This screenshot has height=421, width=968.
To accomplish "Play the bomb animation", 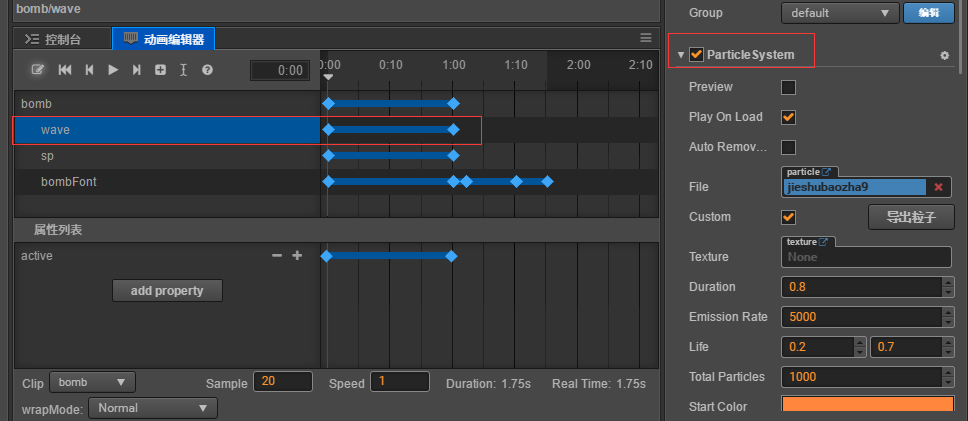I will pyautogui.click(x=113, y=70).
